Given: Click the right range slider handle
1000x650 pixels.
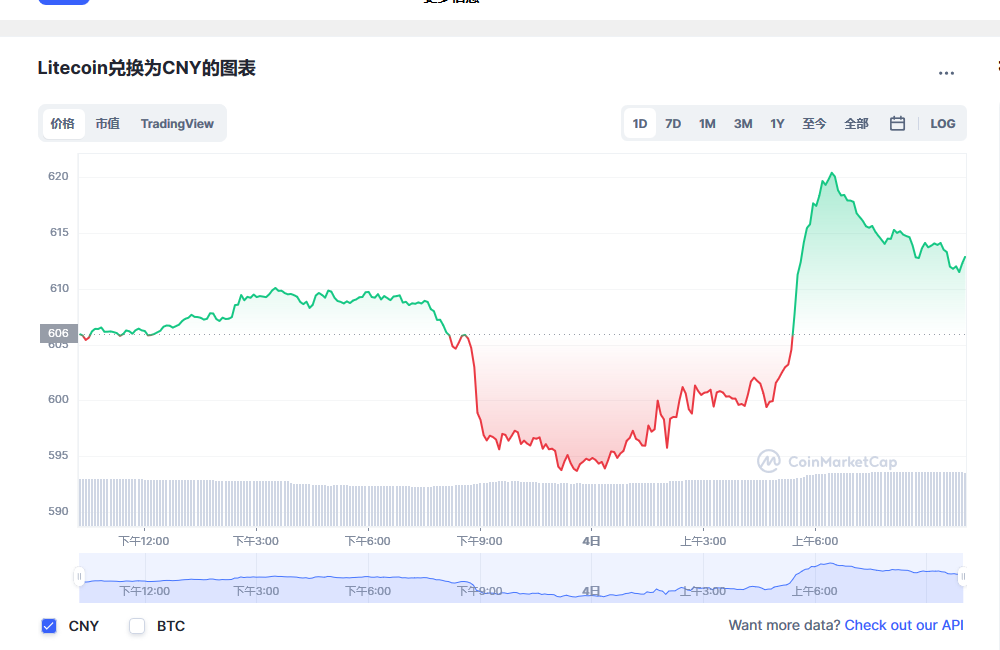Looking at the screenshot, I should (962, 576).
